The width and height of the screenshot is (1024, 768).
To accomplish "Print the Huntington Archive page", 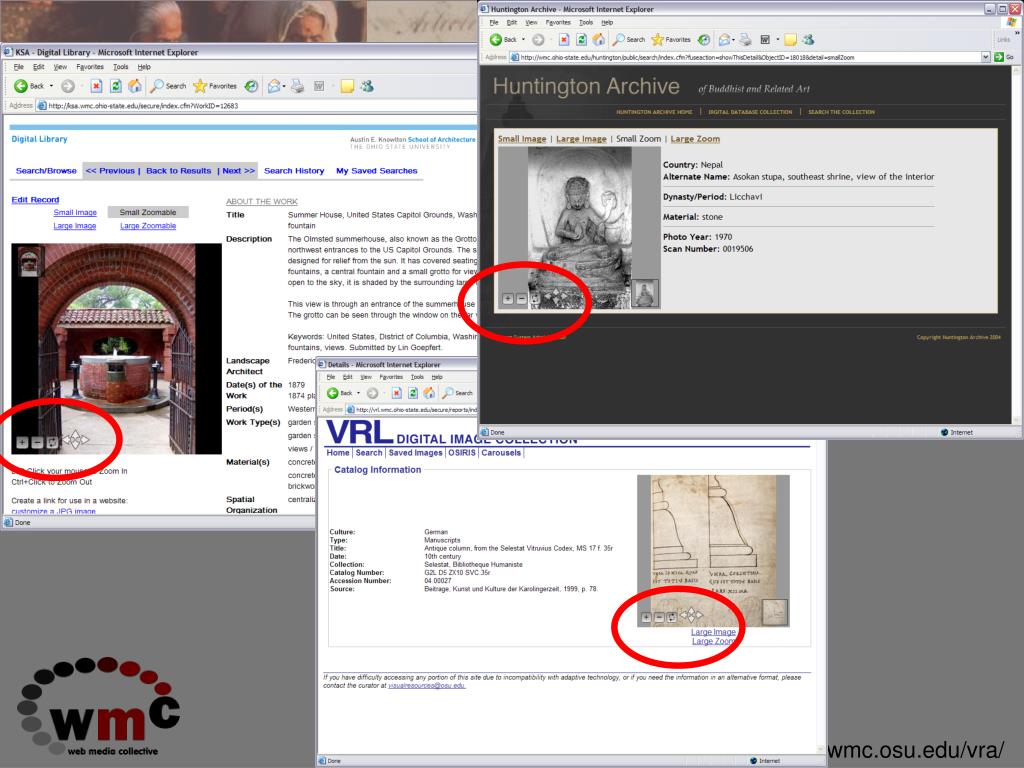I will pyautogui.click(x=745, y=40).
